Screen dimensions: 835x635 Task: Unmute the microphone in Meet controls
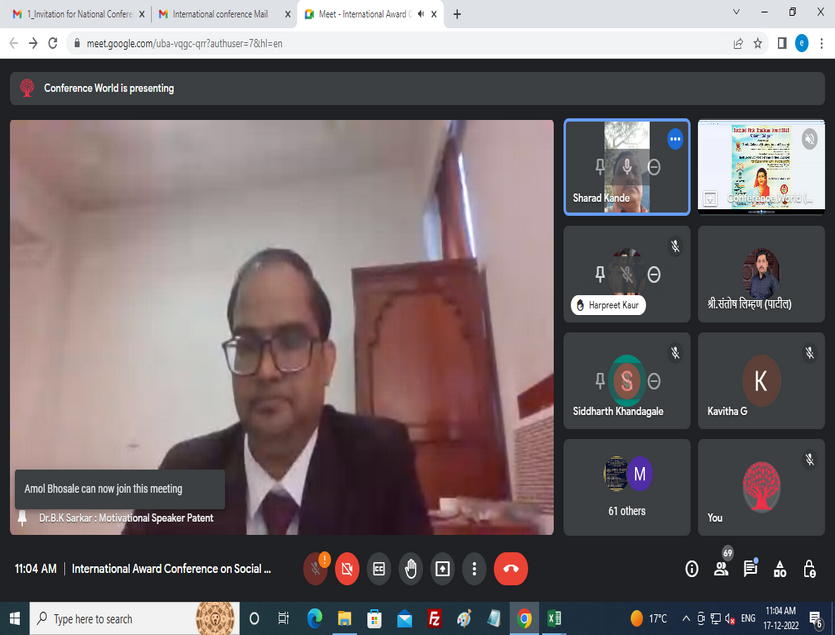(315, 569)
